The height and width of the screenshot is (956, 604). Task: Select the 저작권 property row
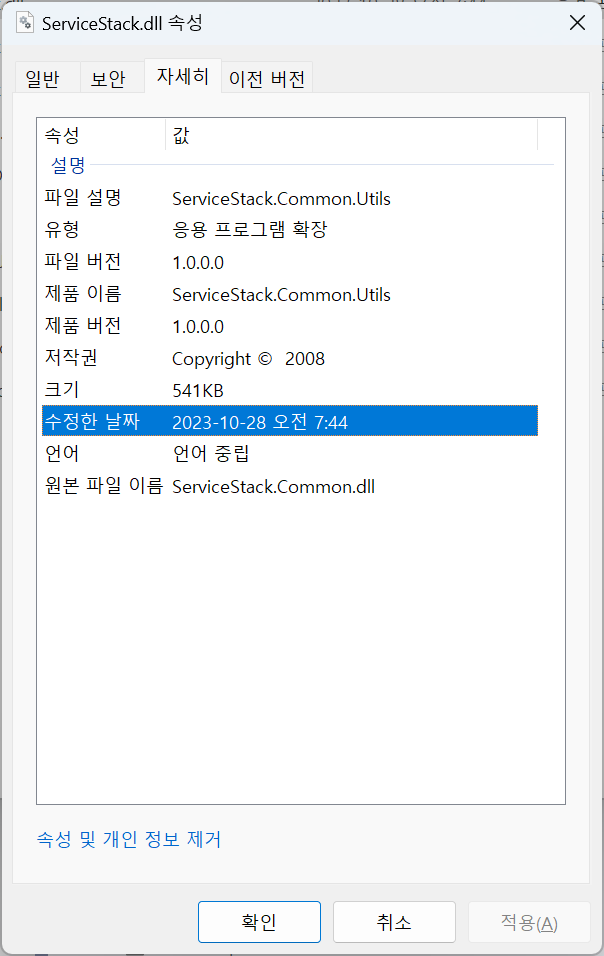coord(290,358)
